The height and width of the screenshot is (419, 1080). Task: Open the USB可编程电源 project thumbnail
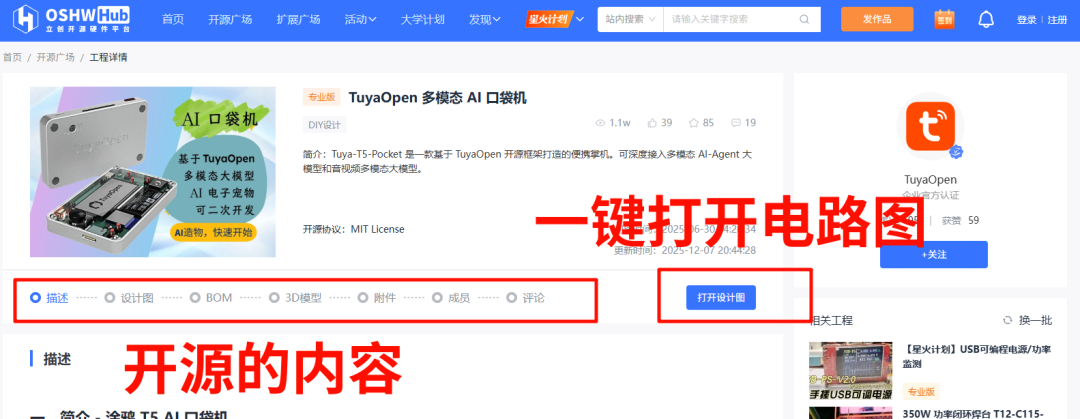click(850, 371)
